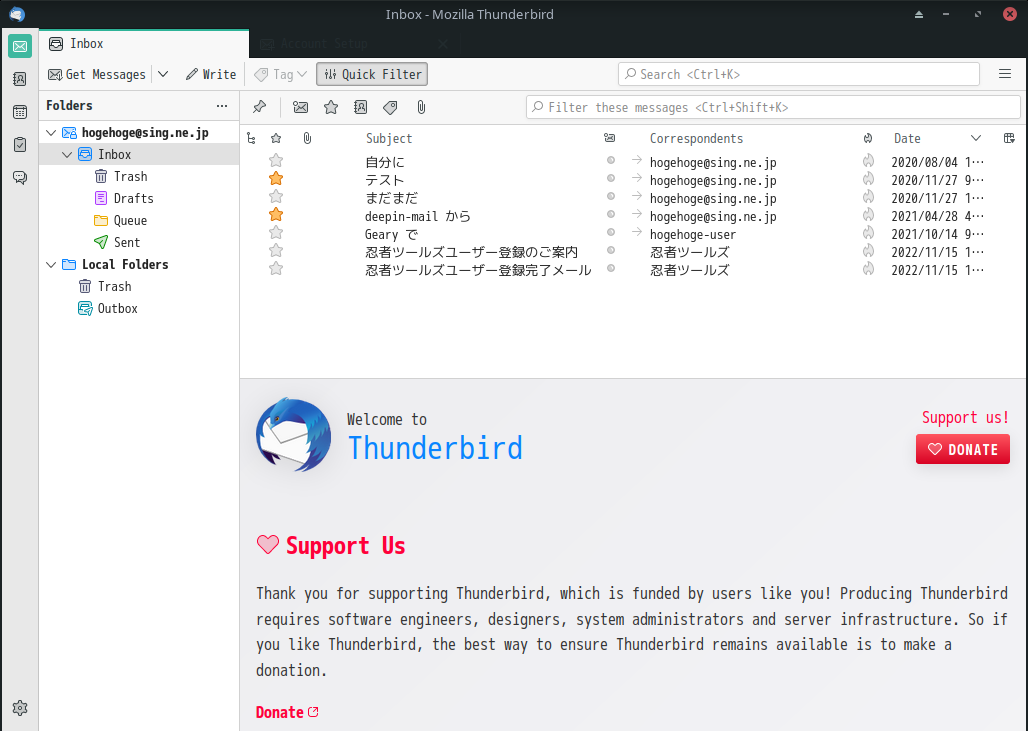Click the Filter these messages field
Viewport: 1028px width, 731px height.
pos(773,107)
